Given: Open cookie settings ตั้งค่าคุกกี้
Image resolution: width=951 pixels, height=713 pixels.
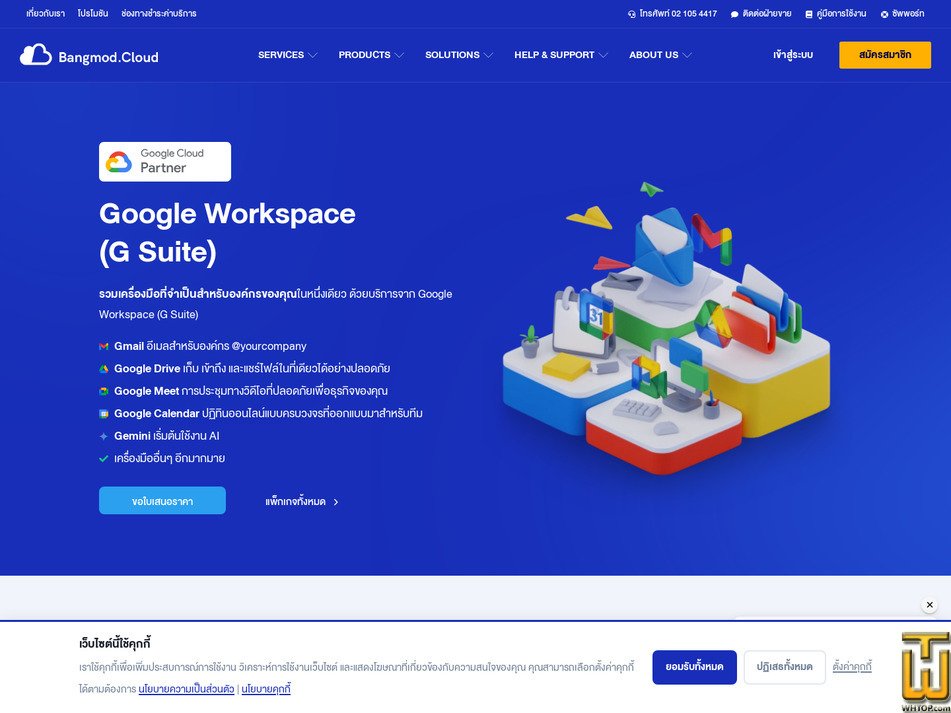Looking at the screenshot, I should 852,667.
